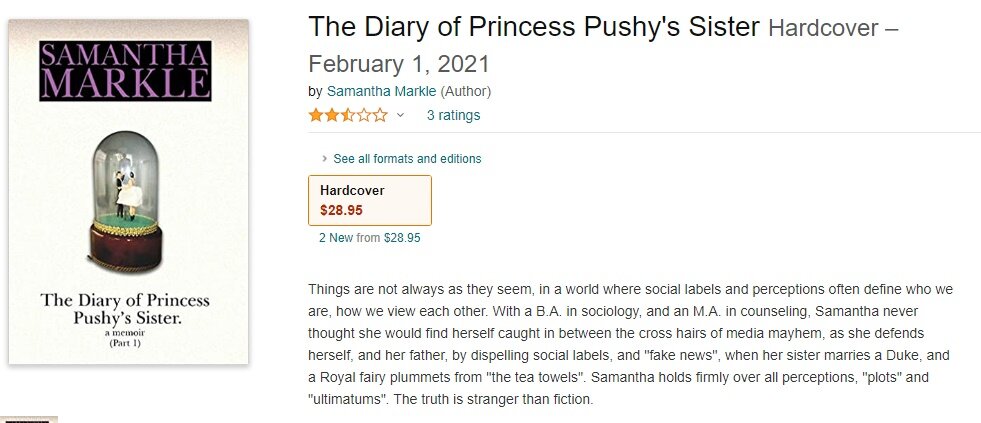Open the 3 ratings link
The width and height of the screenshot is (981, 423).
[x=453, y=115]
